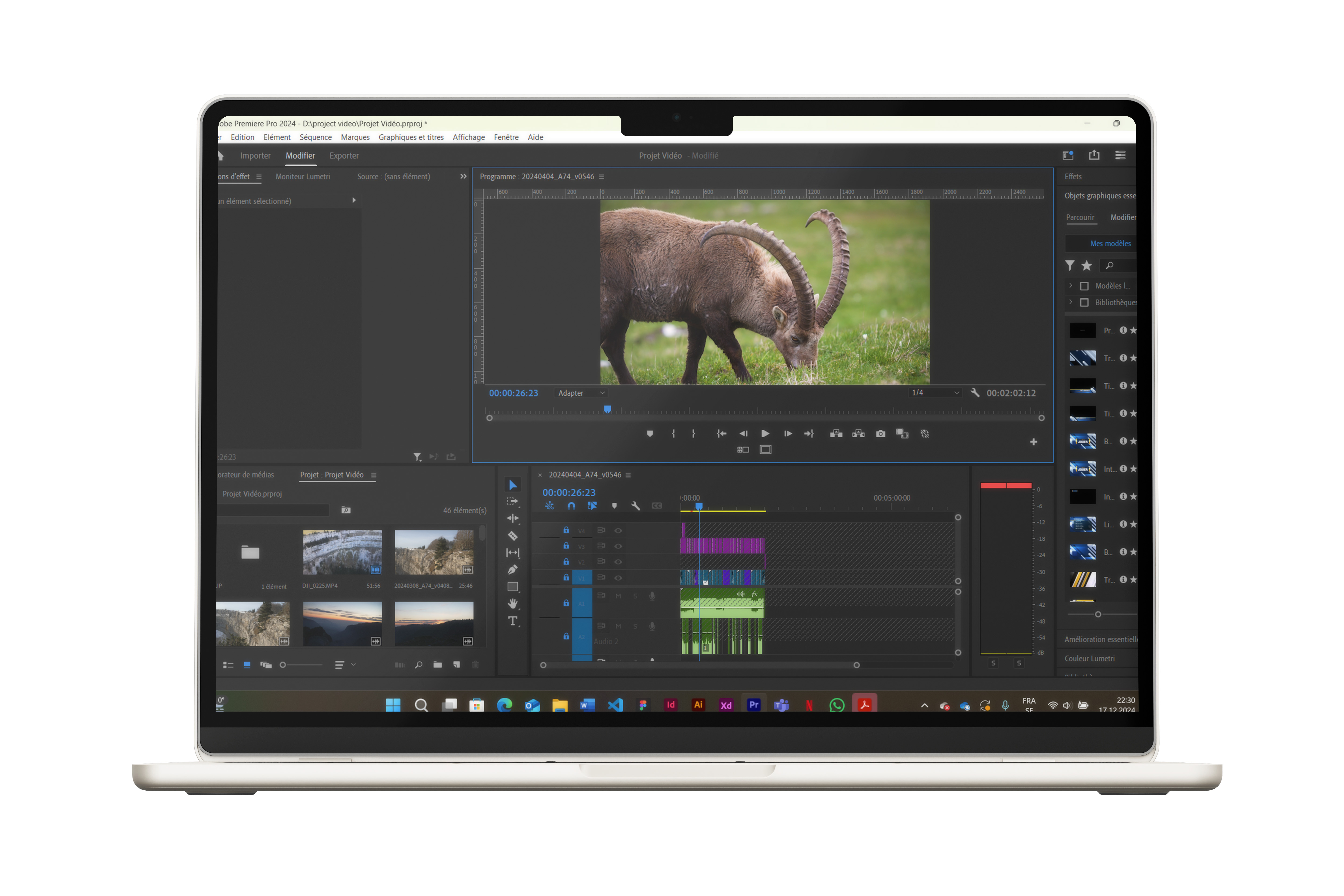
Task: Expand the Modèles L... tree item
Action: tap(1070, 286)
